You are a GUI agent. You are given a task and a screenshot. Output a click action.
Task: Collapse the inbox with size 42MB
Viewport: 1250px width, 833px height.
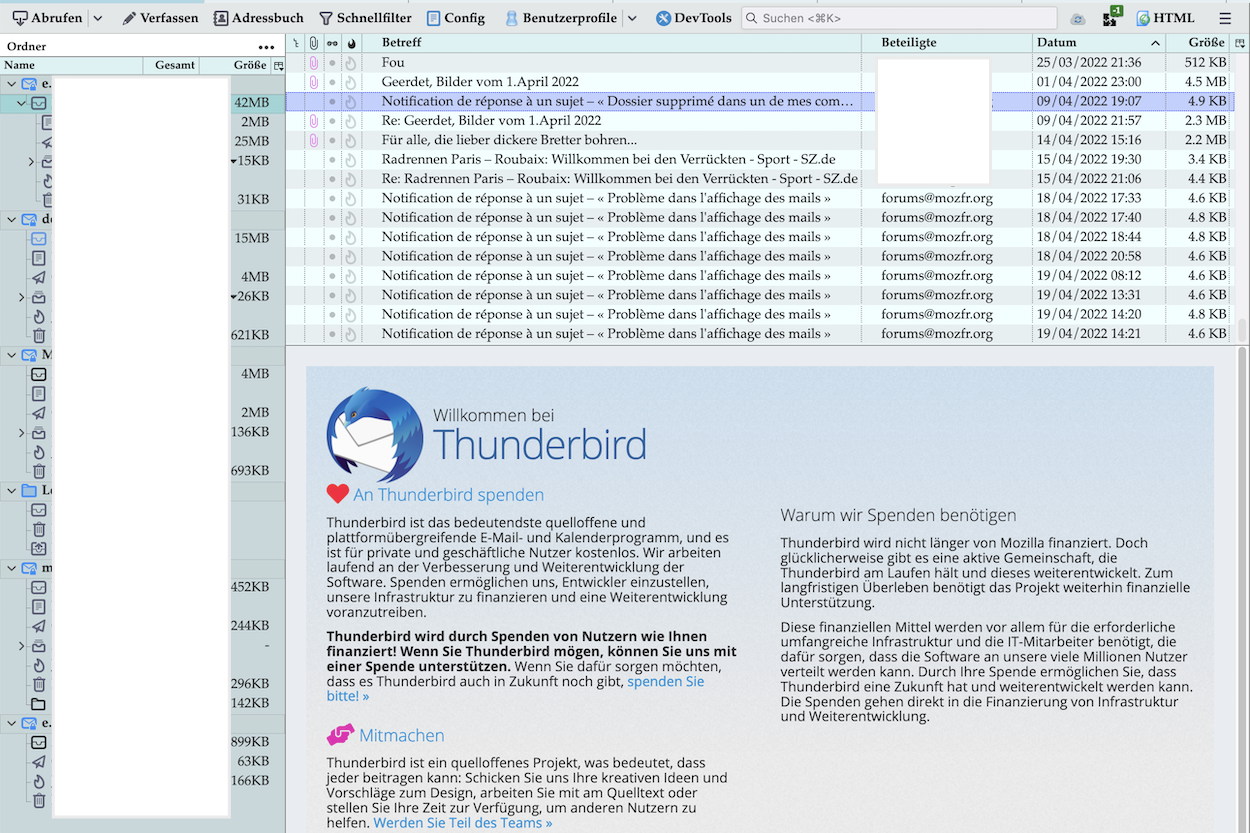pyautogui.click(x=21, y=103)
